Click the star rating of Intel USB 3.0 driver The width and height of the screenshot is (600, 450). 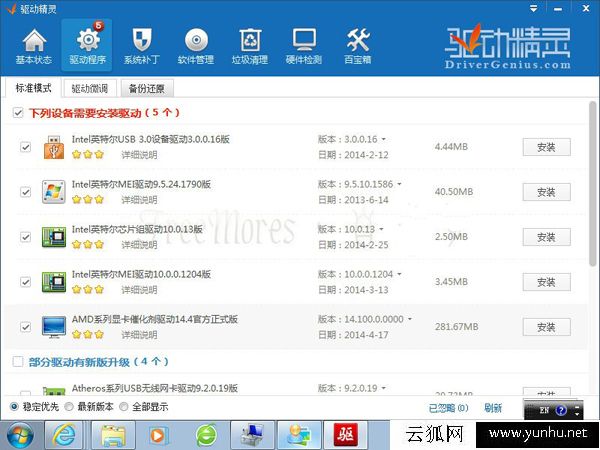(x=88, y=155)
